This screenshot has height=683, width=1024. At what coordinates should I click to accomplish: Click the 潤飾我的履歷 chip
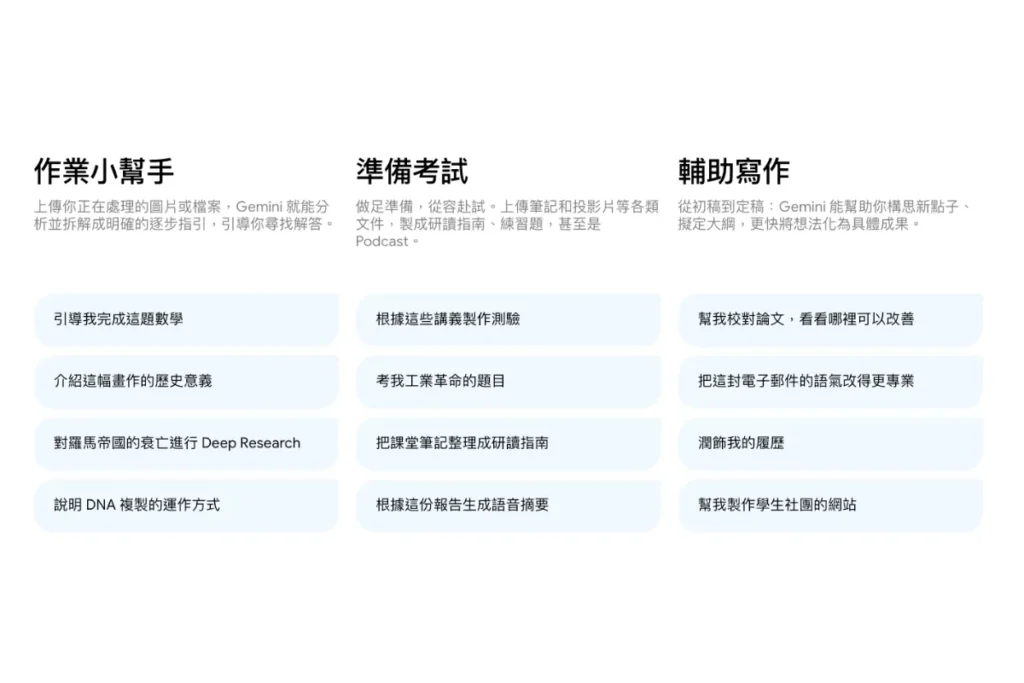(x=830, y=443)
